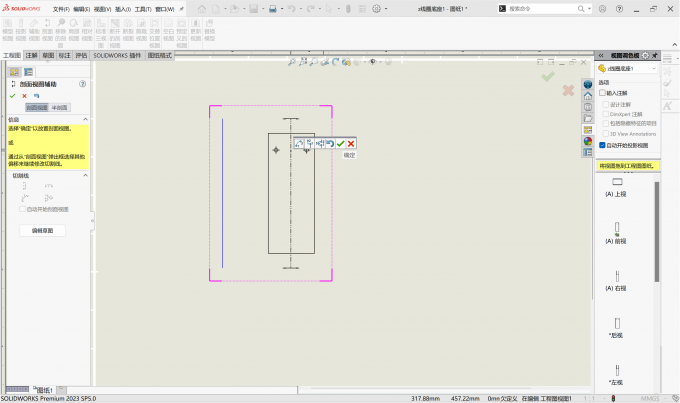680x403 pixels.
Task: Open the 视图(V) menu
Action: coord(102,9)
